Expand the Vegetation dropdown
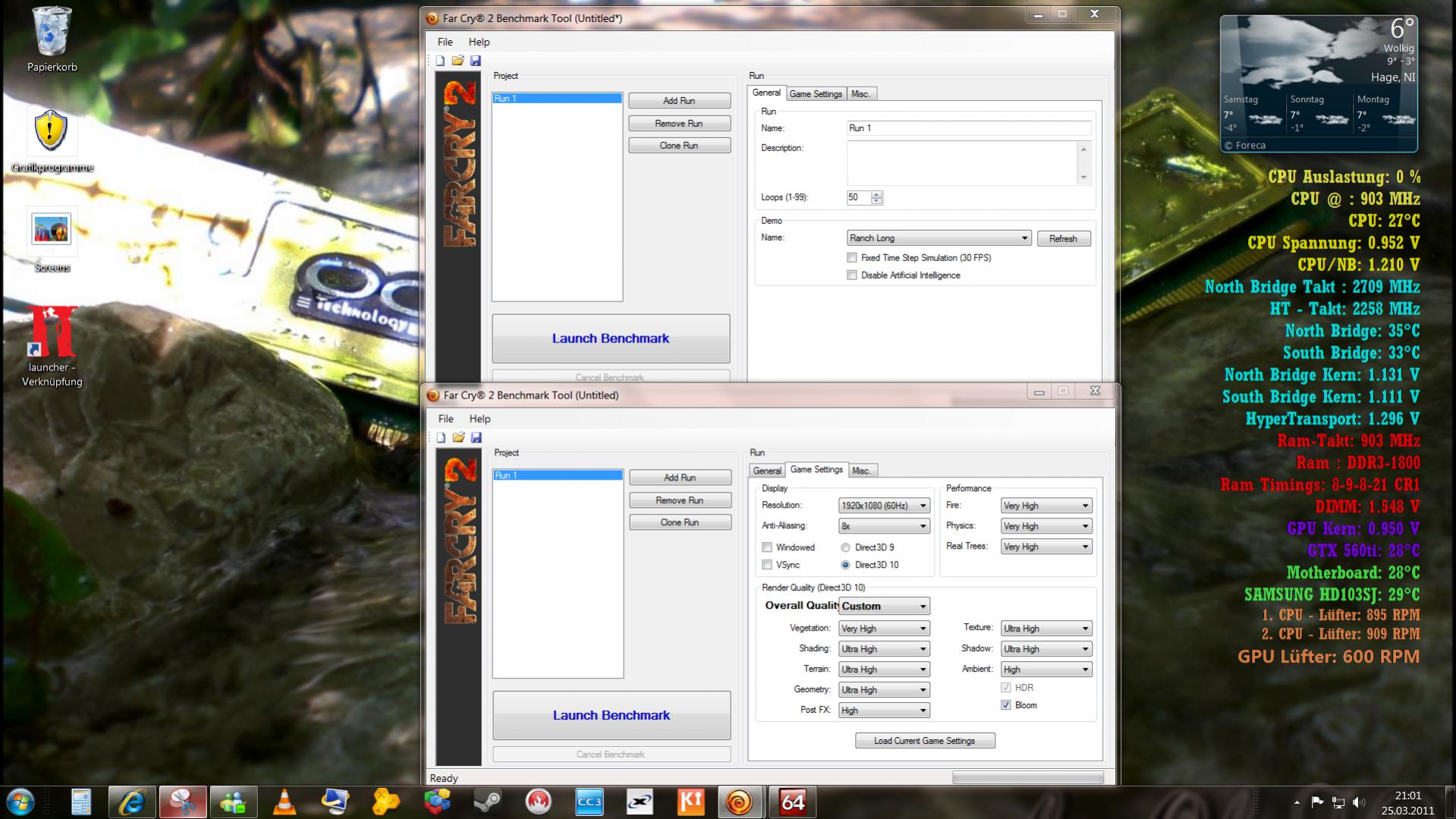Screen dimensions: 1456x819 tap(884, 628)
